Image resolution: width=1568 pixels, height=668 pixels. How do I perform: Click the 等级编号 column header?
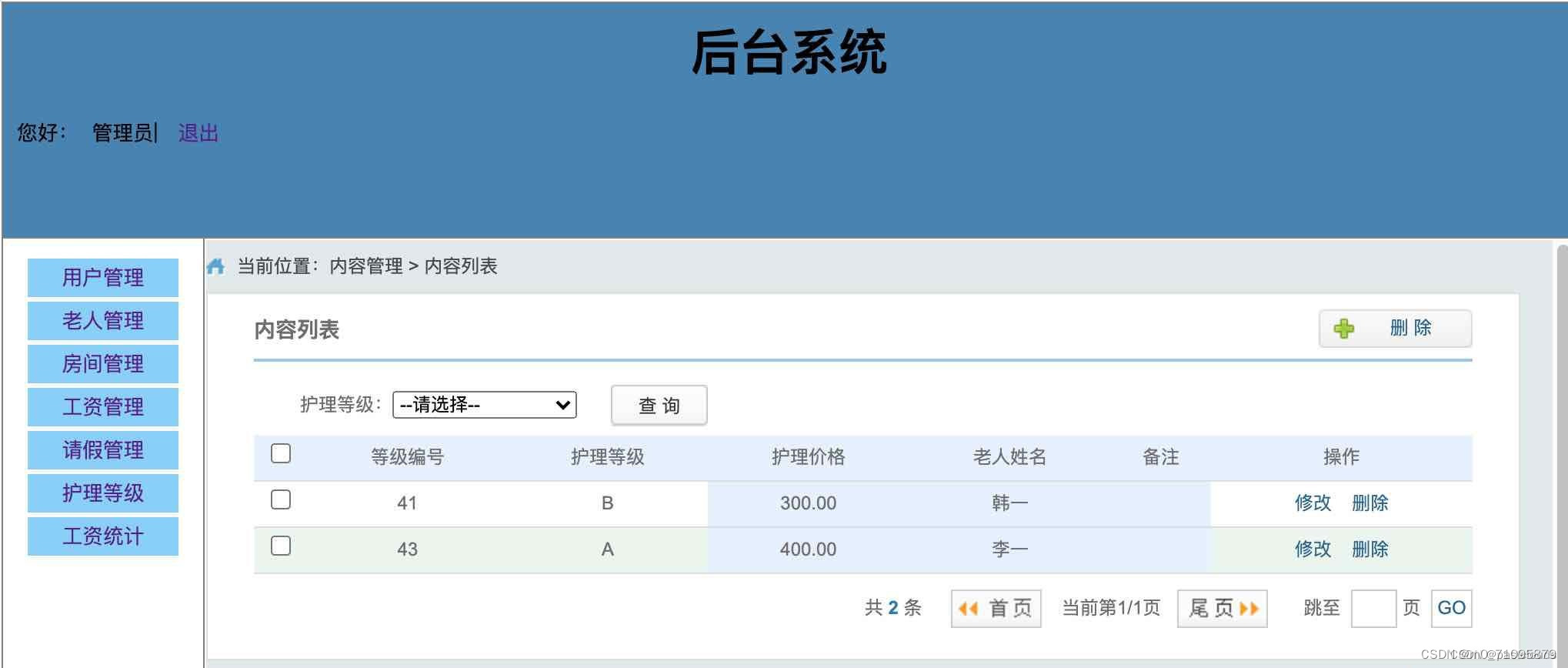(408, 457)
